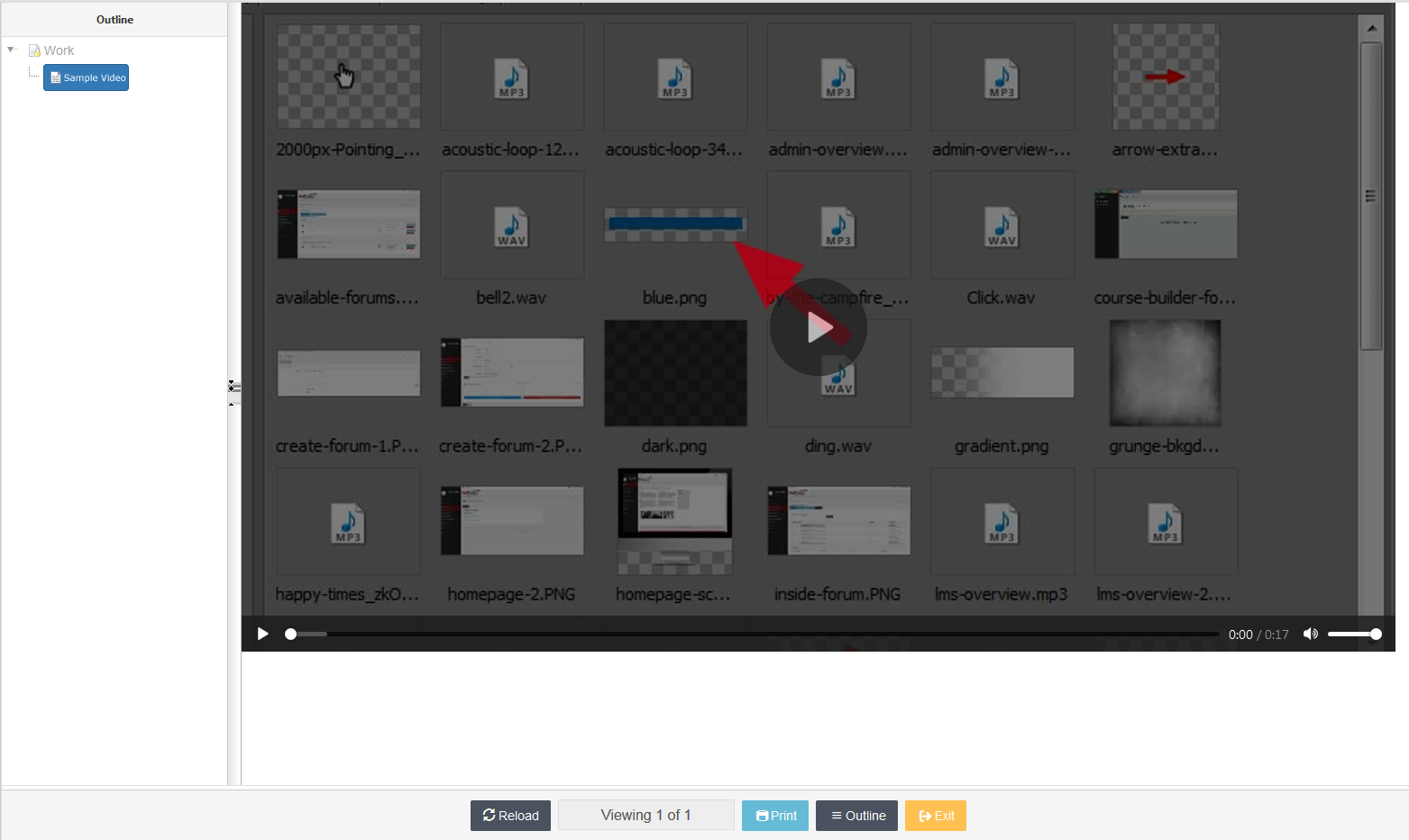Select the Work folder in outline
The image size is (1409, 840).
coord(51,50)
